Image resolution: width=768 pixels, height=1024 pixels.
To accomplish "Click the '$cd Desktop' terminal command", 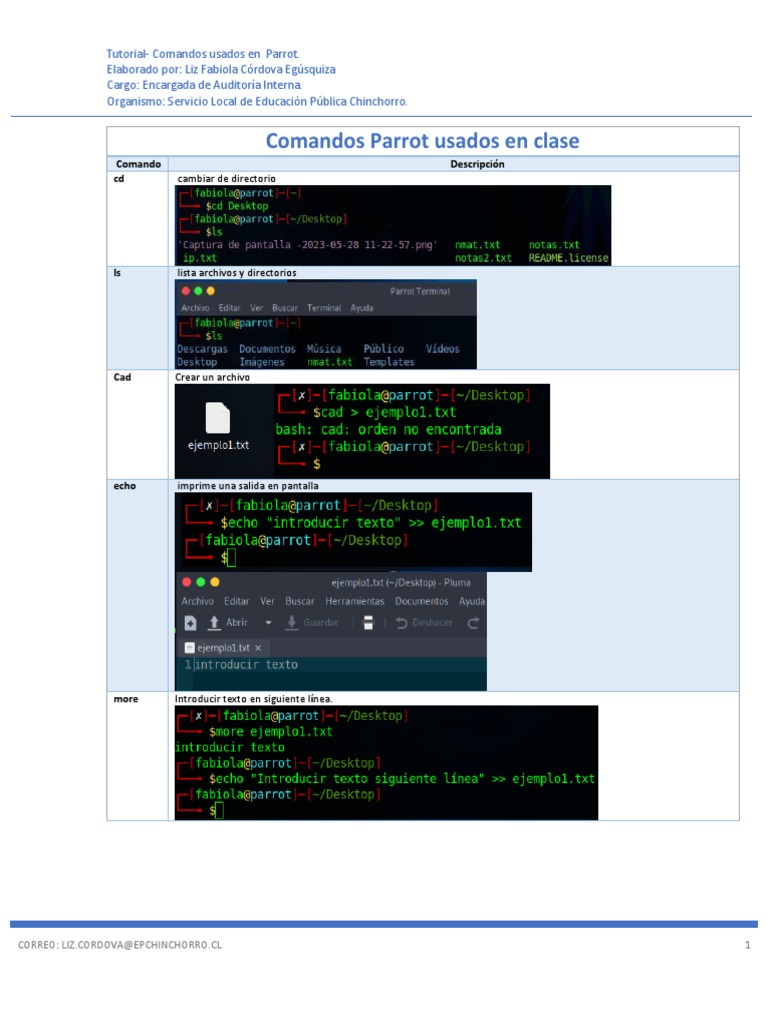I will (236, 206).
